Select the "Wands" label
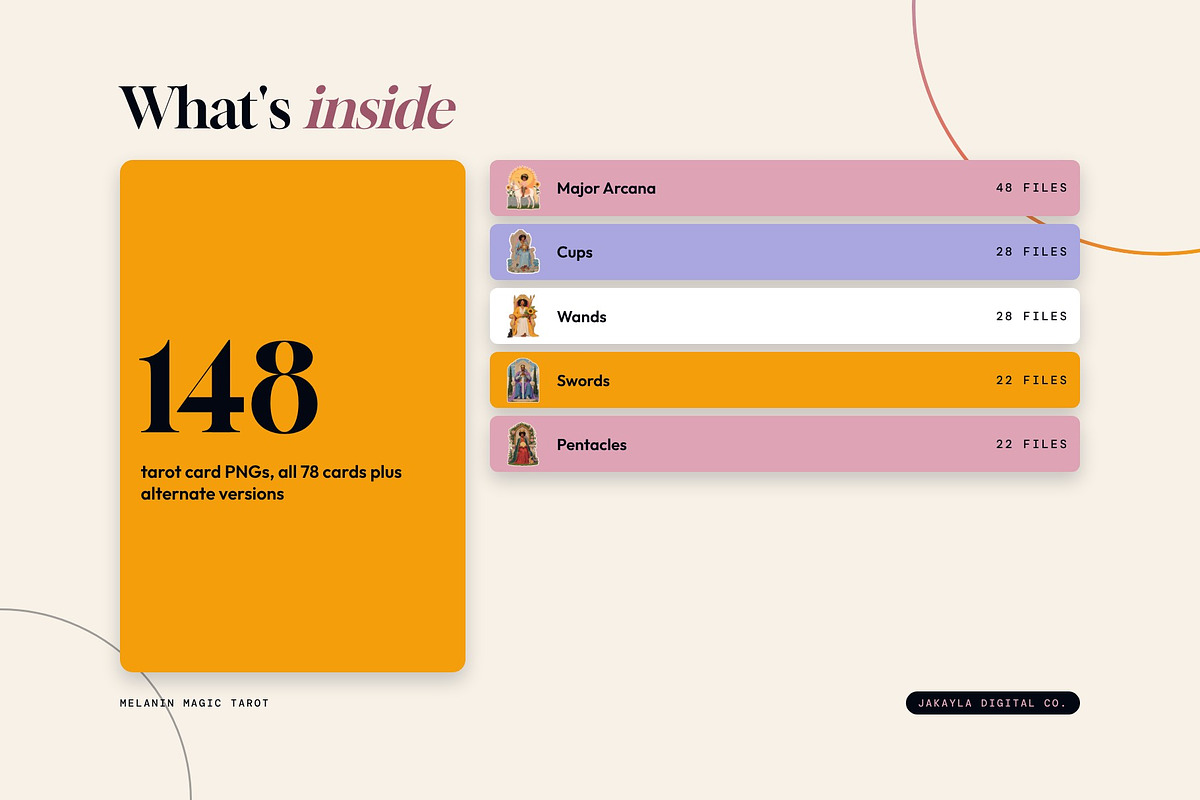Image resolution: width=1200 pixels, height=800 pixels. 582,317
